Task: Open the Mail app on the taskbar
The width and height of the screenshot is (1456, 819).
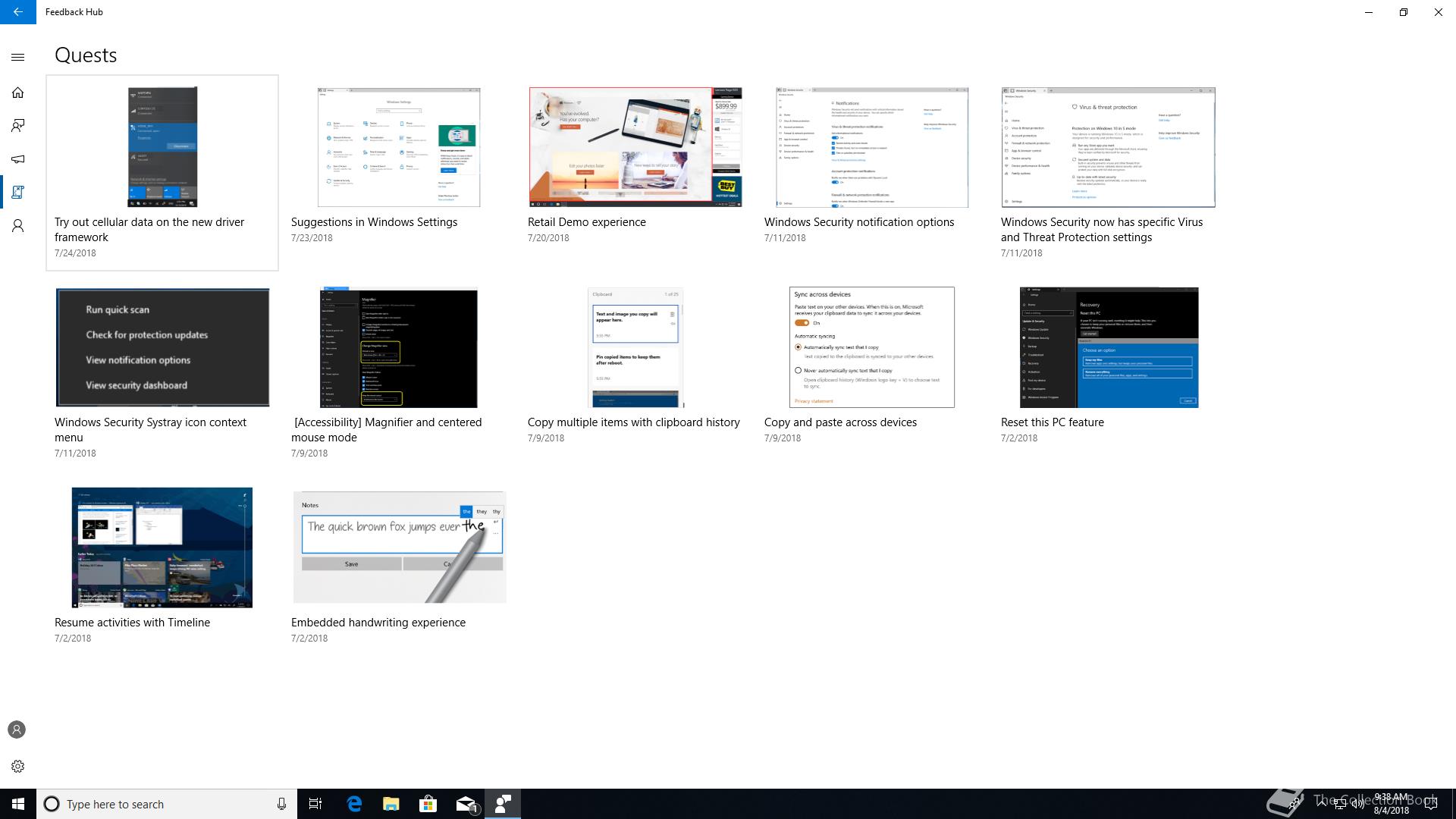Action: point(466,804)
